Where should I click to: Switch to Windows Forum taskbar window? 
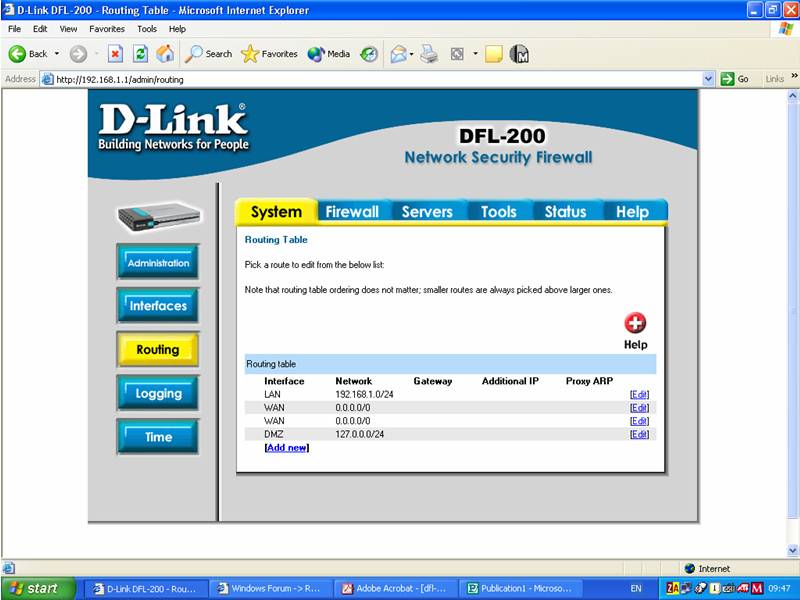tap(270, 588)
